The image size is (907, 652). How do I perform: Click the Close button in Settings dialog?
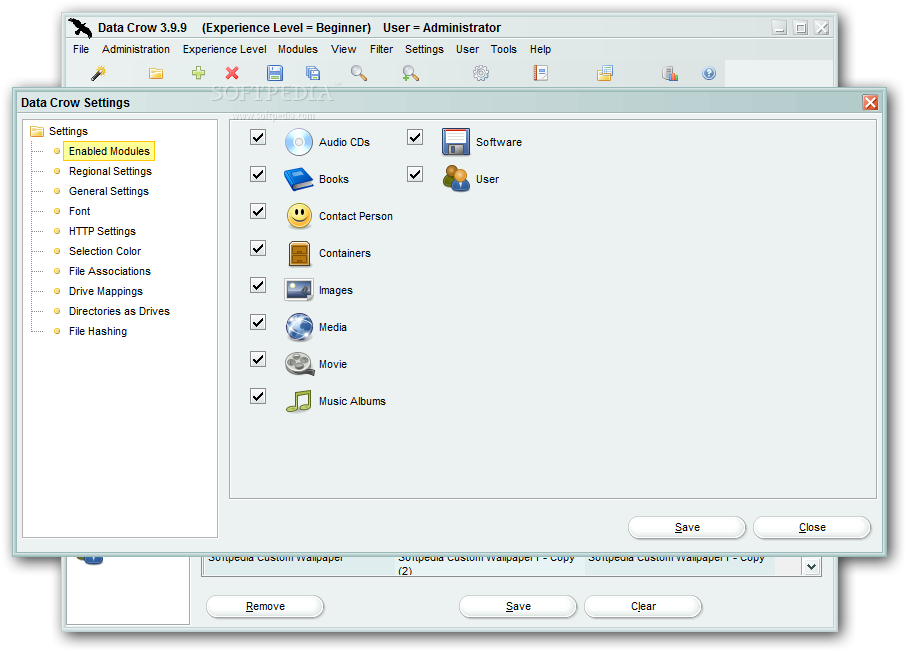(x=812, y=527)
